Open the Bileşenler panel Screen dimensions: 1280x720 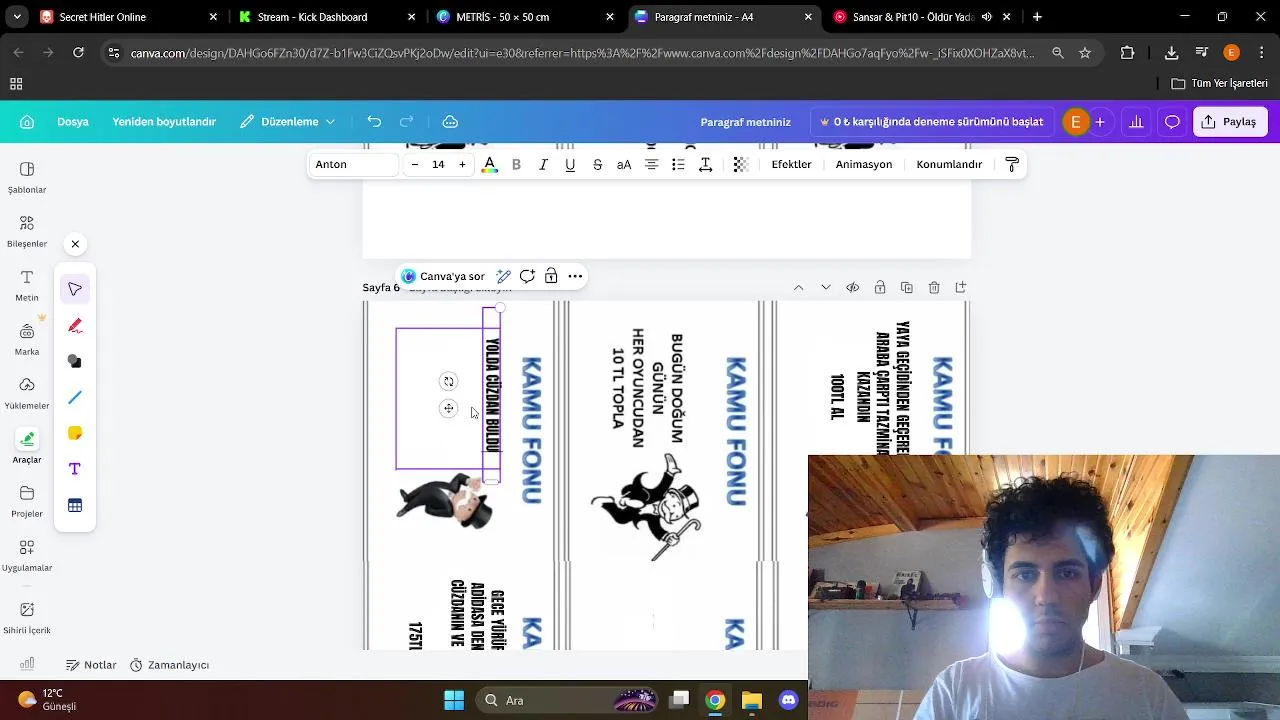coord(27,231)
